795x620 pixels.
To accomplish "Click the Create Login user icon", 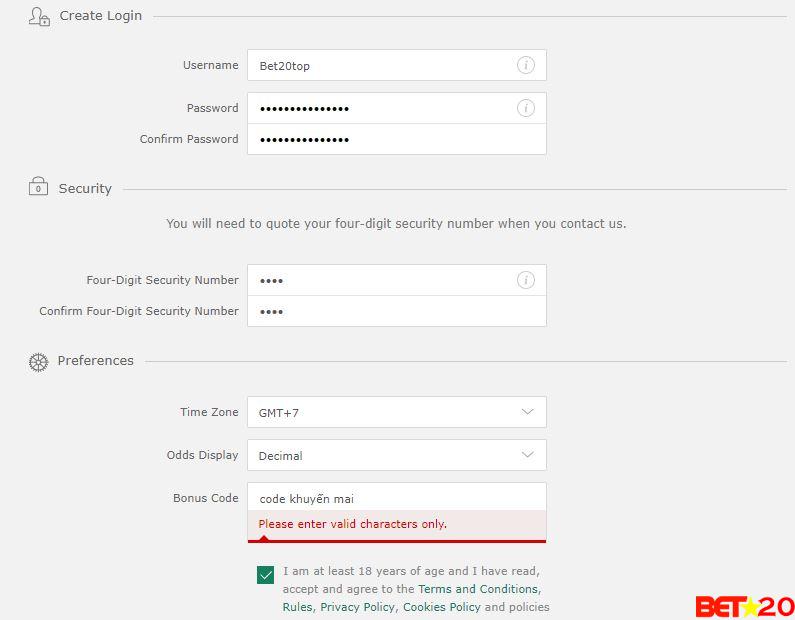I will [39, 16].
